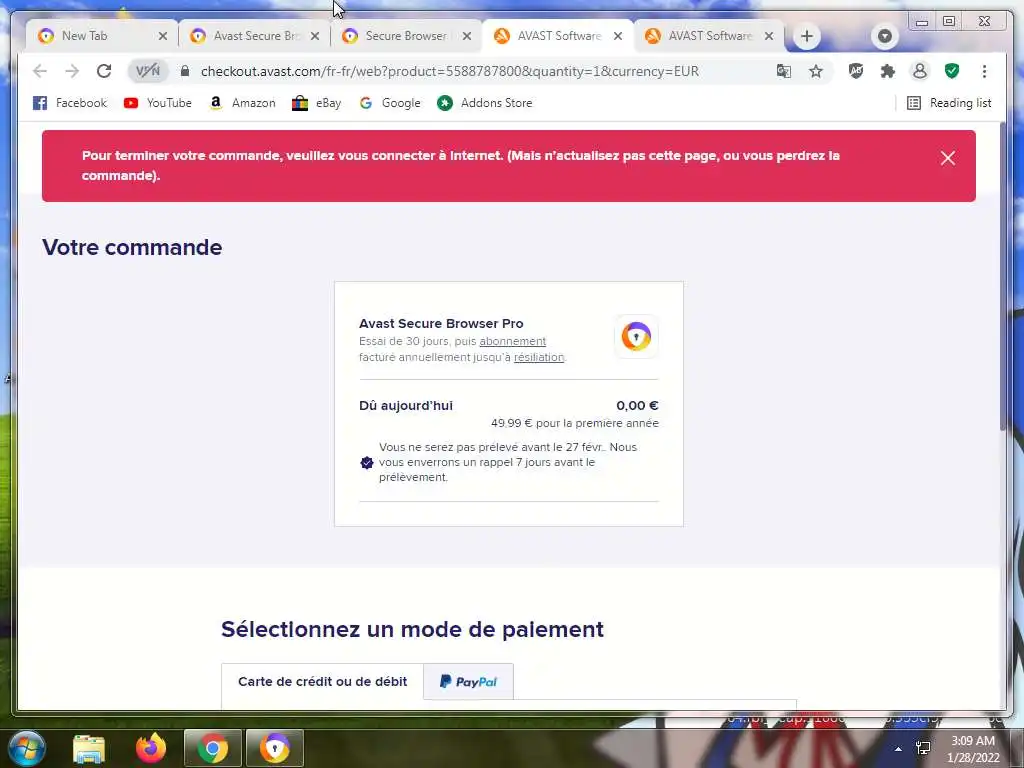
Task: Close the Secure Browser tab
Action: point(466,36)
